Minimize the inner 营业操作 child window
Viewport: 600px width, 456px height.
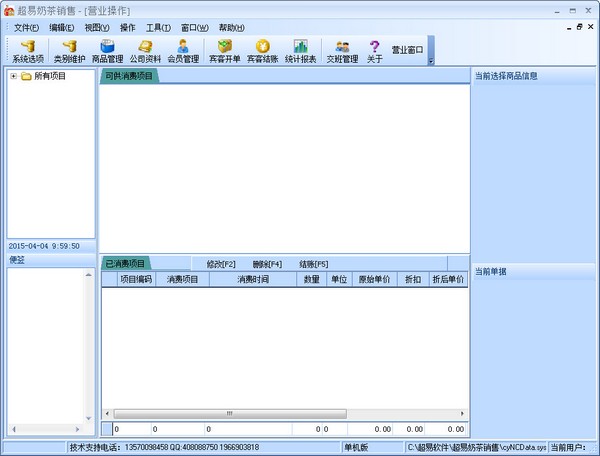pyautogui.click(x=569, y=27)
